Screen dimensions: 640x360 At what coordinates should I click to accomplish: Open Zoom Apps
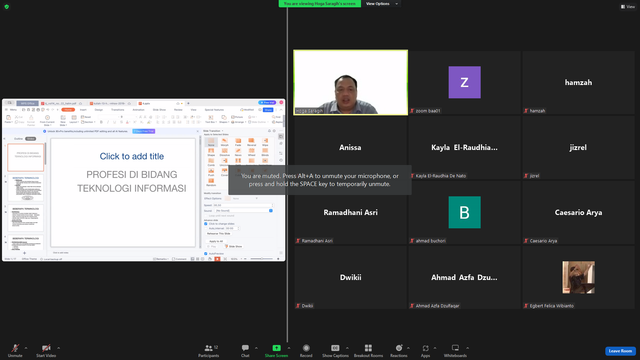pos(425,350)
